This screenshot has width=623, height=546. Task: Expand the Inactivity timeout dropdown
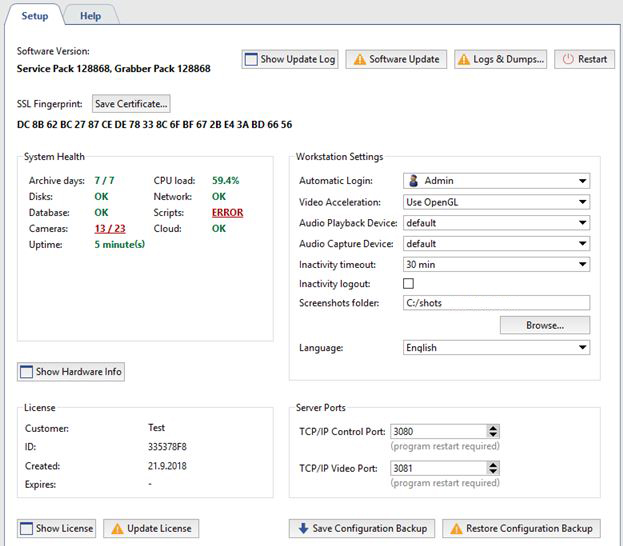[x=496, y=264]
